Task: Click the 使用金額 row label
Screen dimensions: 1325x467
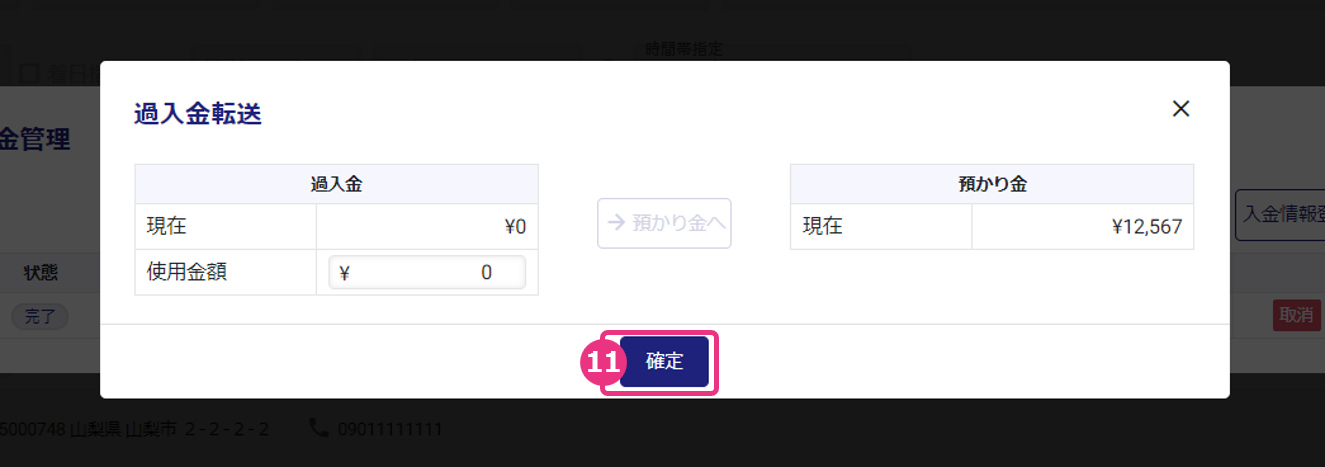Action: [187, 272]
